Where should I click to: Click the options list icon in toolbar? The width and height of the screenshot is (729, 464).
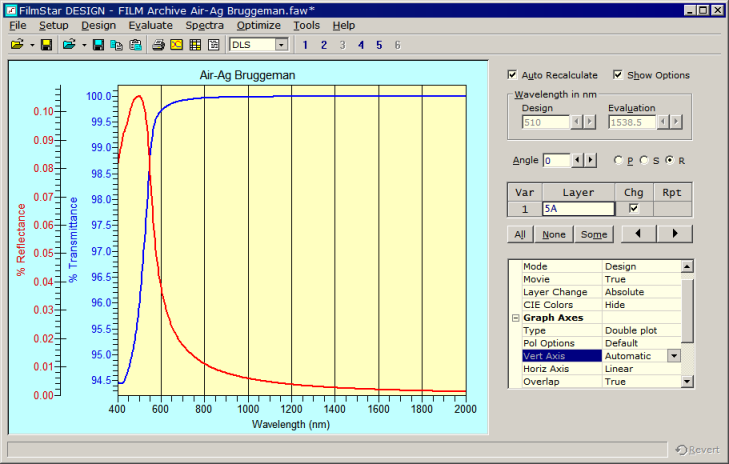(214, 45)
